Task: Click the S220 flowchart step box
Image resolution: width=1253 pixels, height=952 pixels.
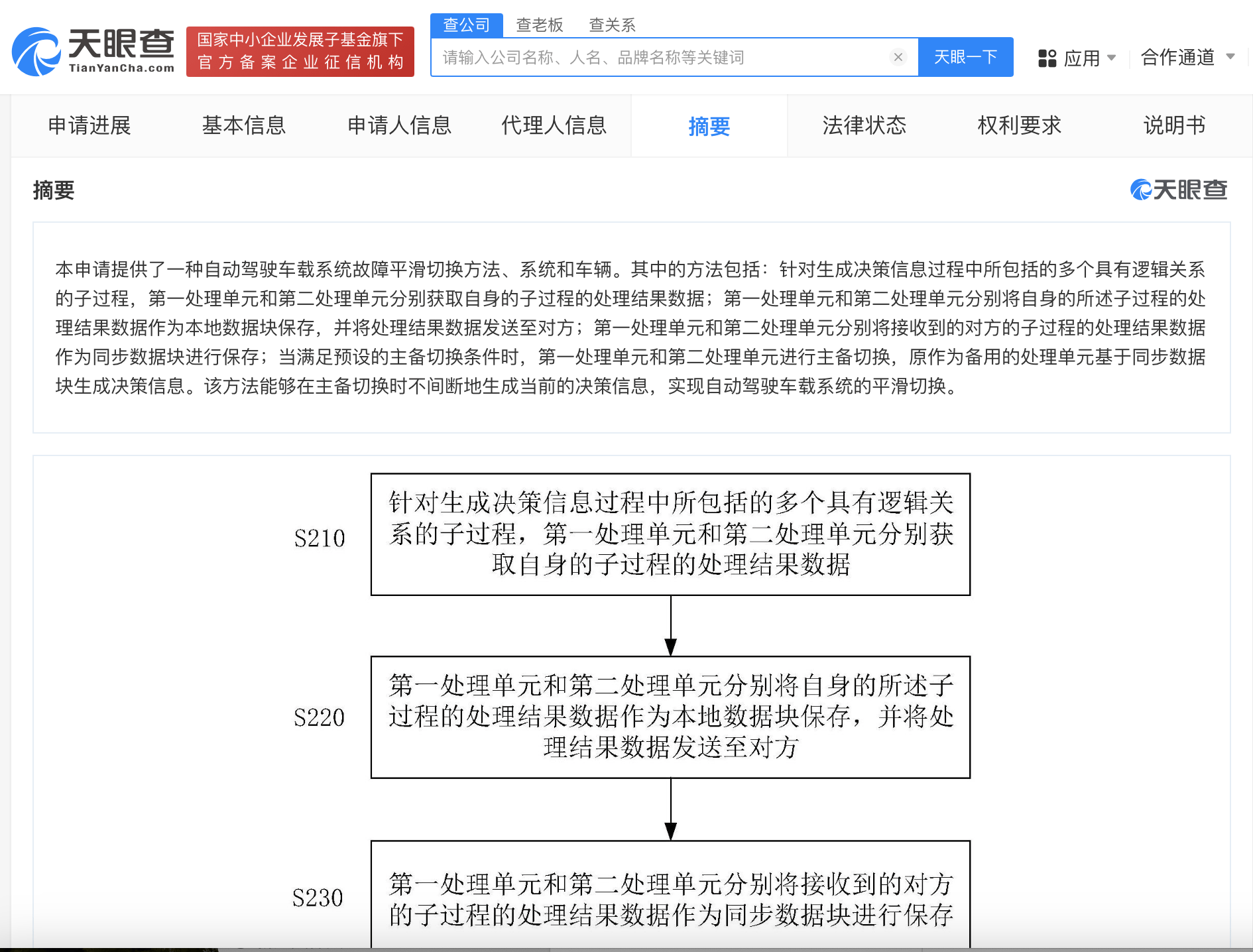Action: click(670, 717)
